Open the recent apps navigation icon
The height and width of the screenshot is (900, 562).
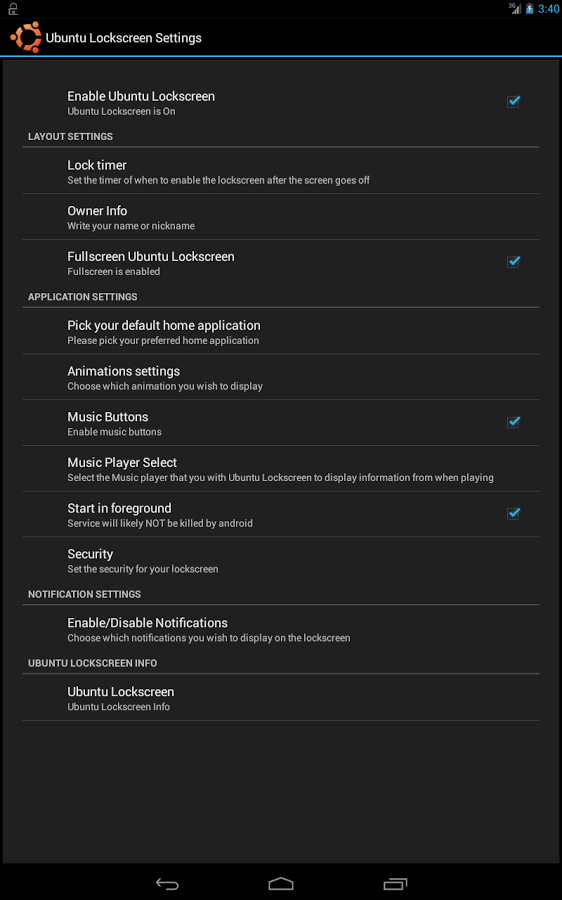[x=395, y=883]
